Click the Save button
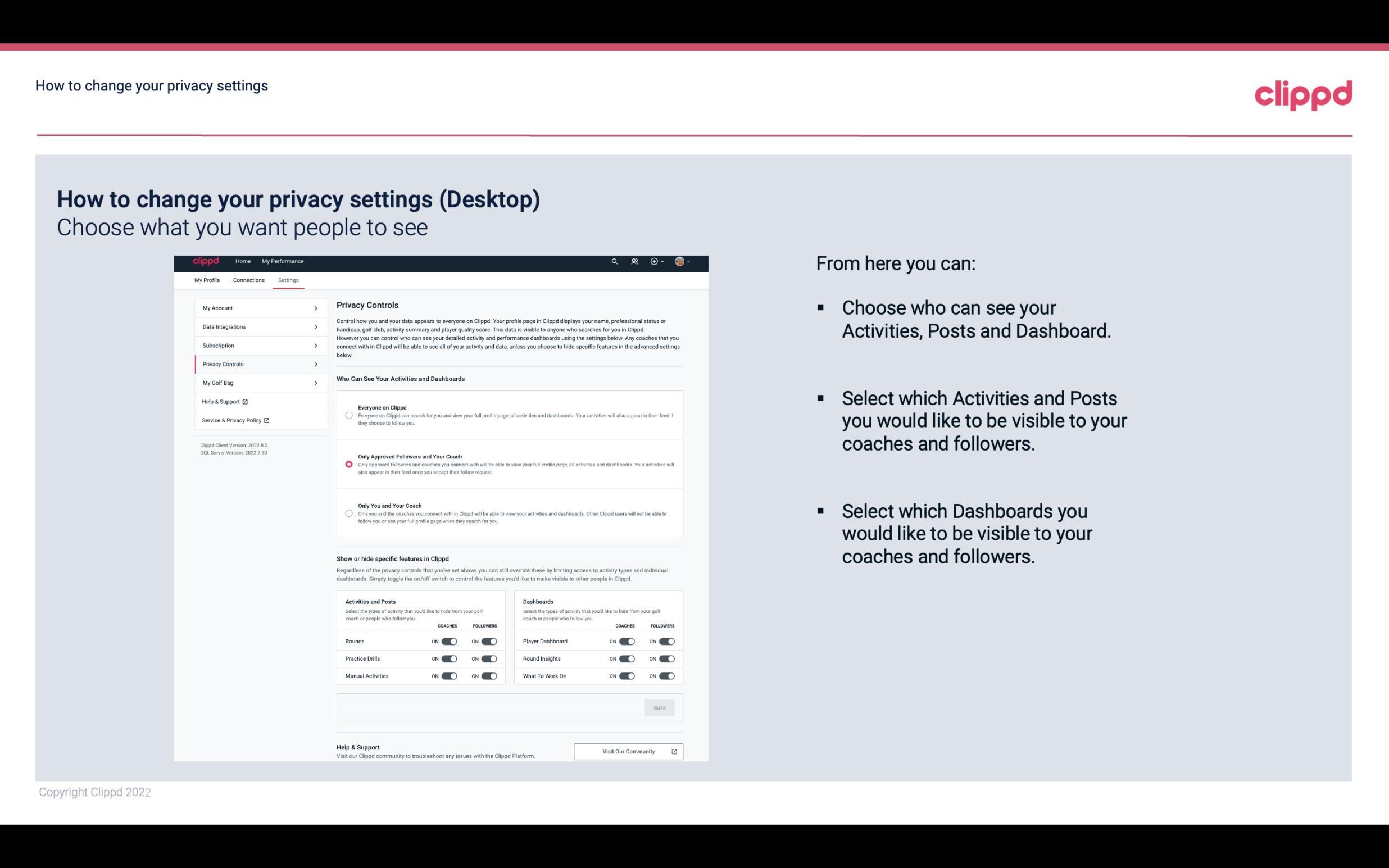Viewport: 1389px width, 868px height. pos(660,708)
